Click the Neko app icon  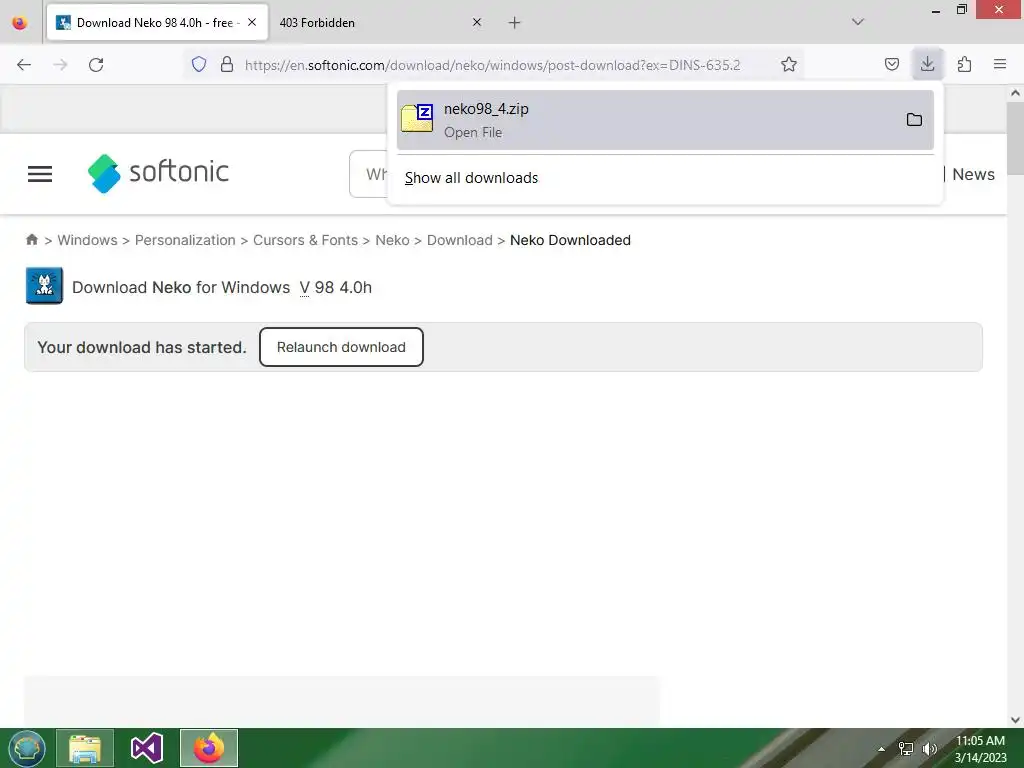[x=44, y=286]
